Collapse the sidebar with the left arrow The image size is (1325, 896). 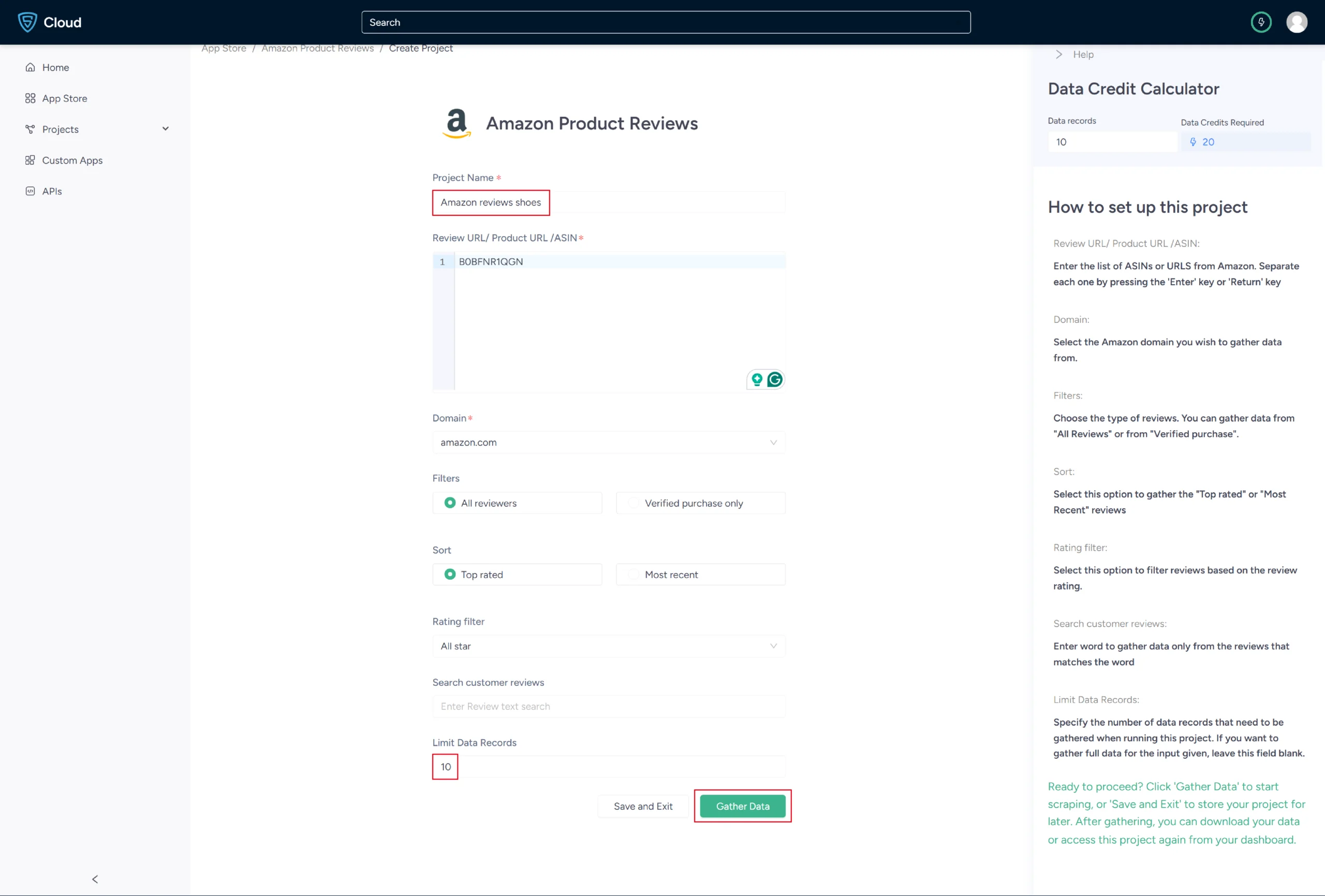pos(95,879)
